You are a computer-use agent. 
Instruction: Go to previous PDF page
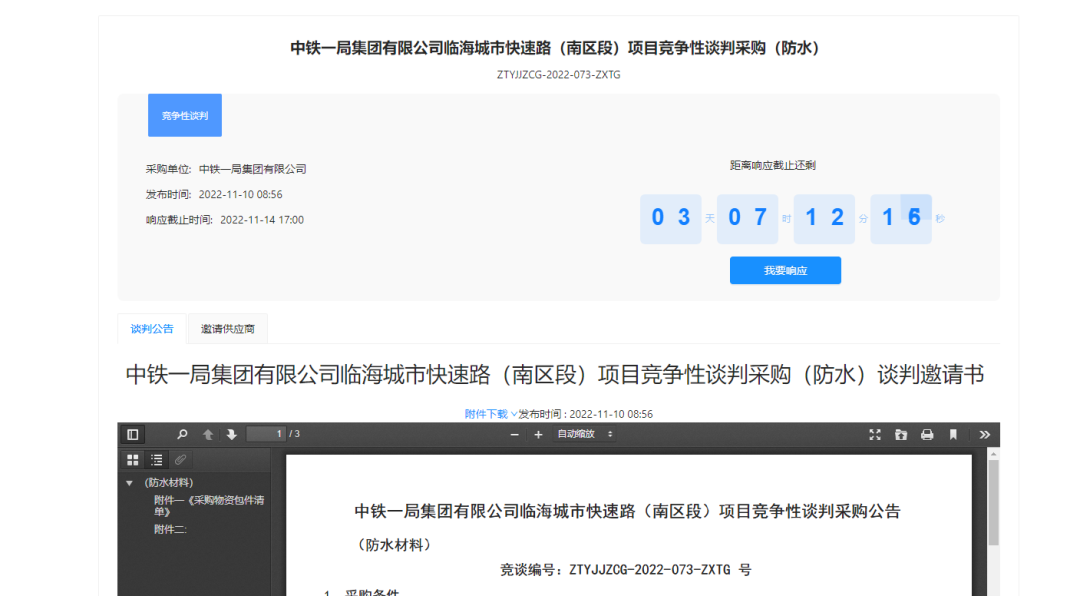(x=208, y=434)
